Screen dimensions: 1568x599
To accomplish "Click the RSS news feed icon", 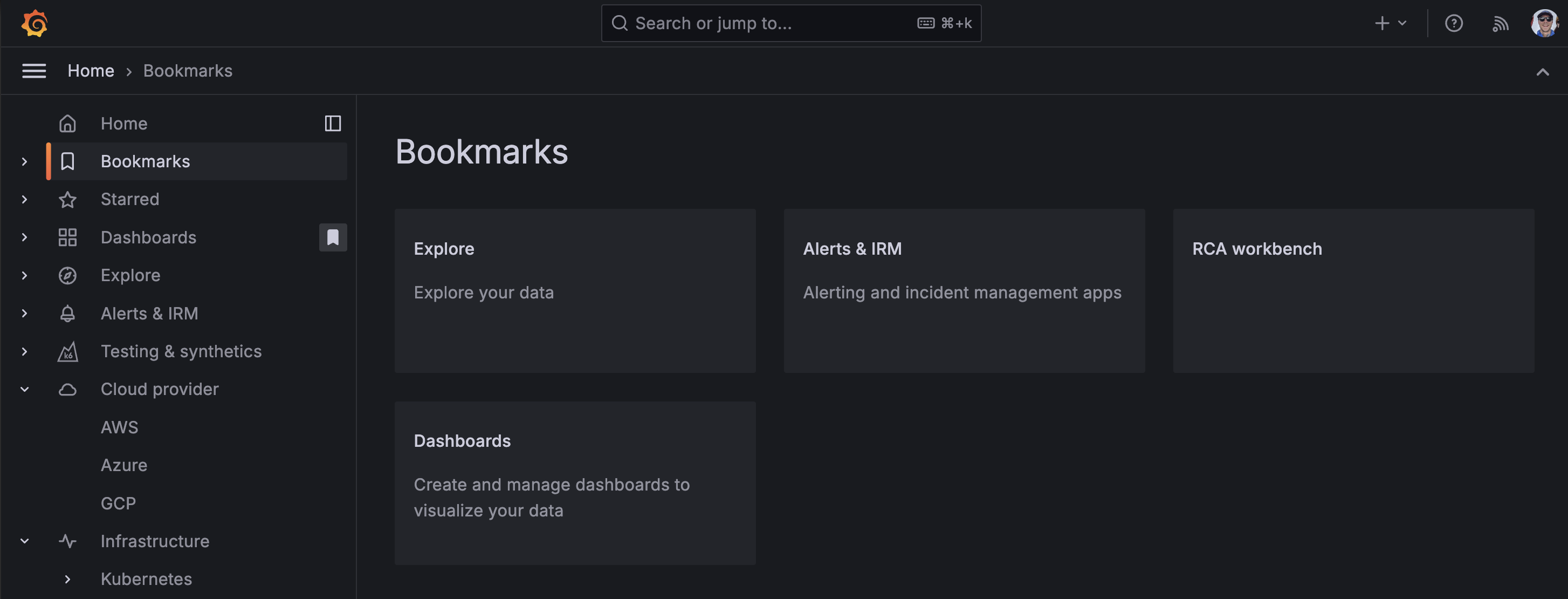I will click(x=1501, y=23).
